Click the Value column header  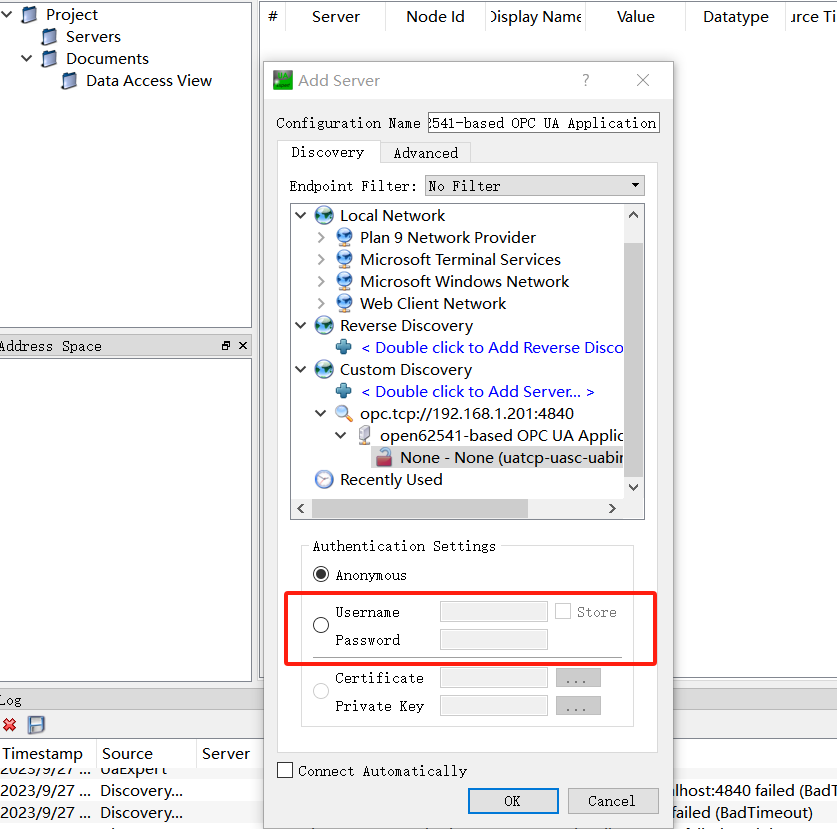click(635, 17)
